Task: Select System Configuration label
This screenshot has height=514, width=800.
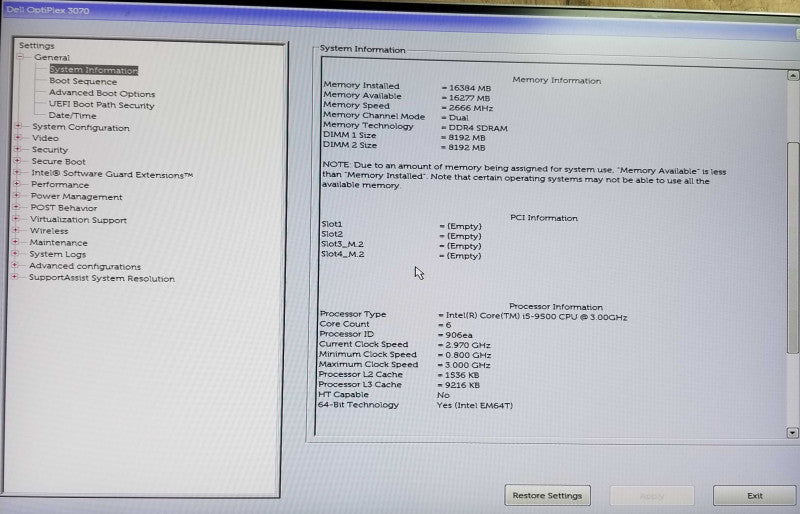Action: click(81, 128)
